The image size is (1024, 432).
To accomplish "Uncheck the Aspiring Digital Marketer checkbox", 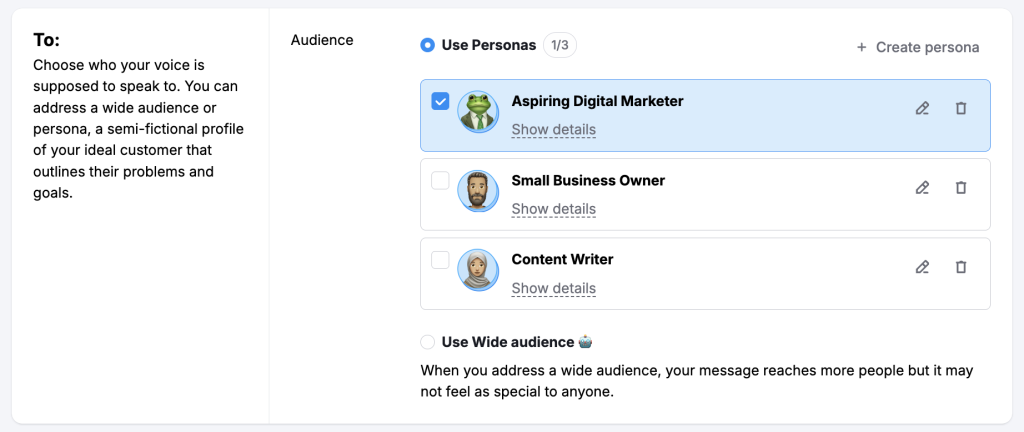I will (440, 101).
